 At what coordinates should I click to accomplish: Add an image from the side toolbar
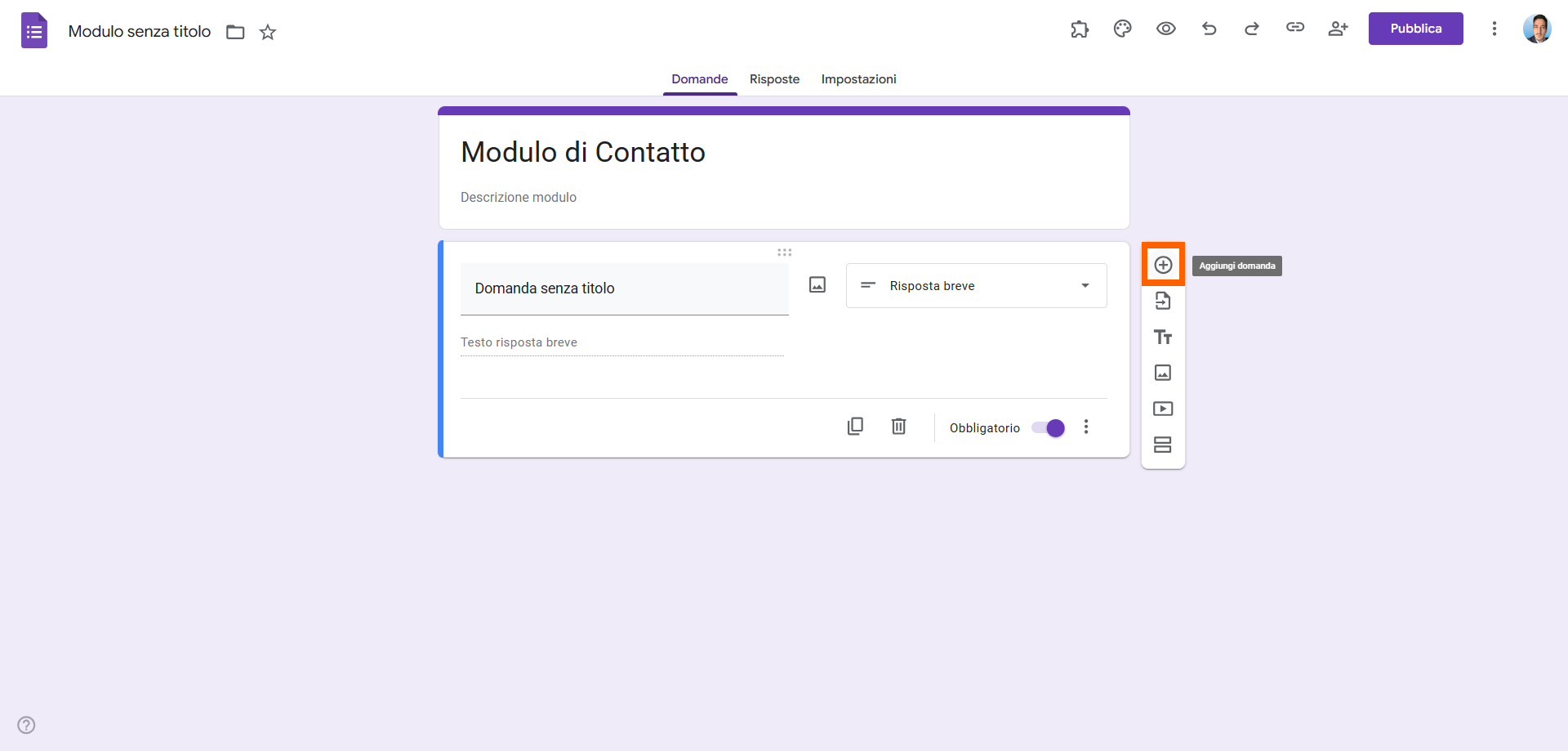tap(1163, 373)
